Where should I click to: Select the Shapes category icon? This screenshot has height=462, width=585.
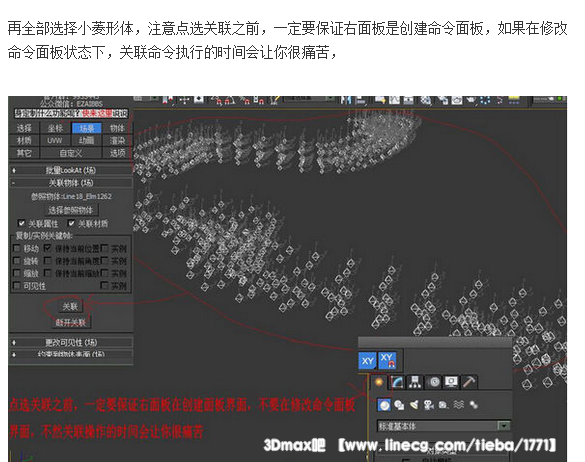click(399, 405)
